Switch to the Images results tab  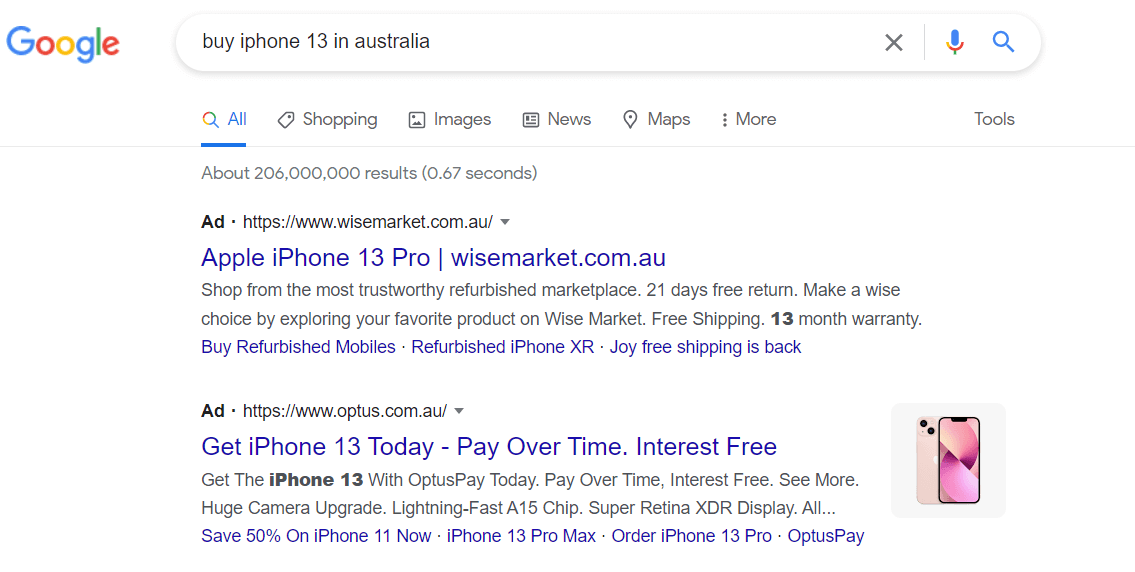tap(450, 119)
